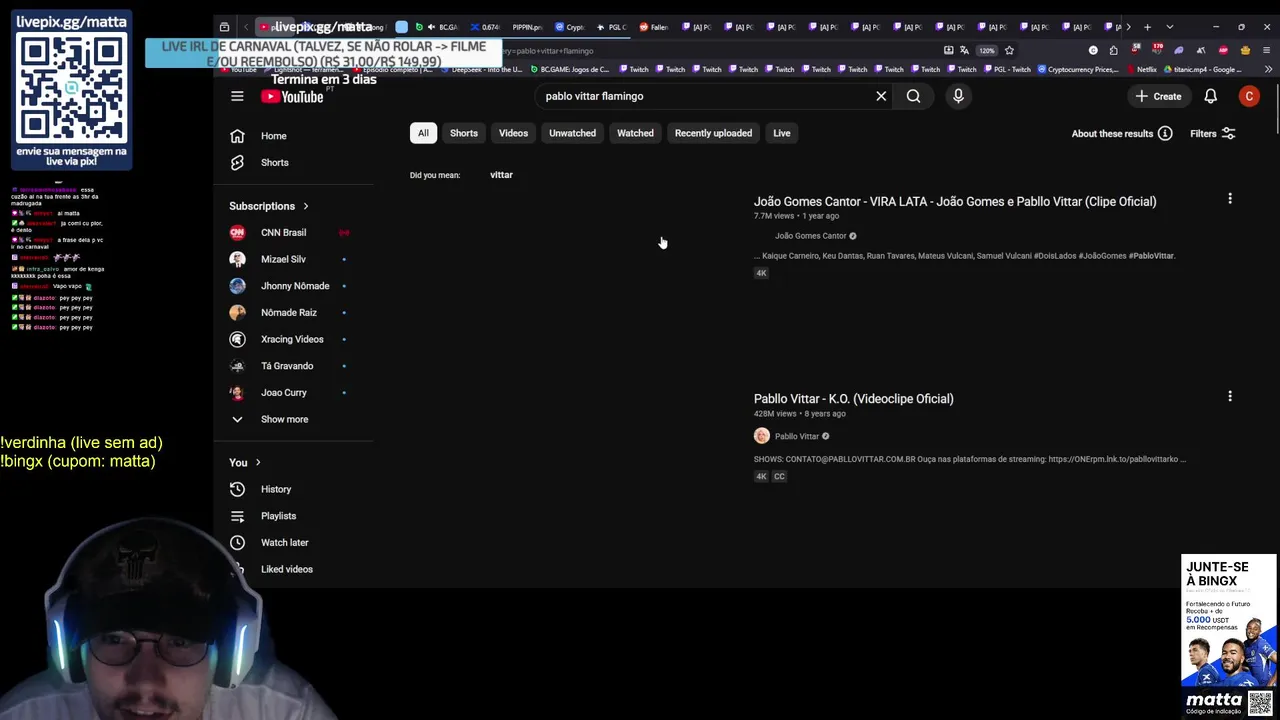
Task: Open the VIRA LATA video title
Action: 955,201
